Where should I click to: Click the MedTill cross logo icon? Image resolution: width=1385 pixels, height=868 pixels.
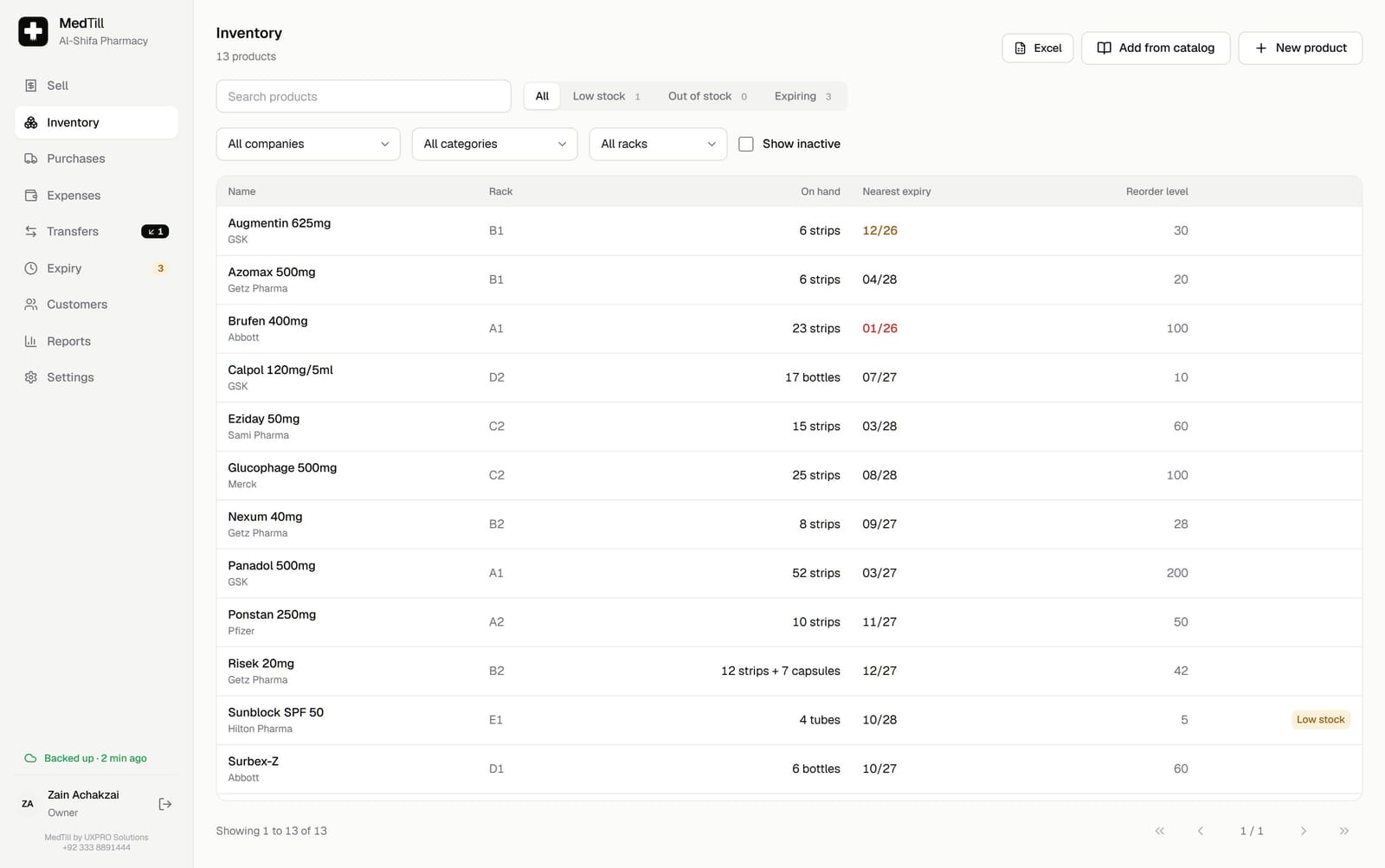(33, 31)
